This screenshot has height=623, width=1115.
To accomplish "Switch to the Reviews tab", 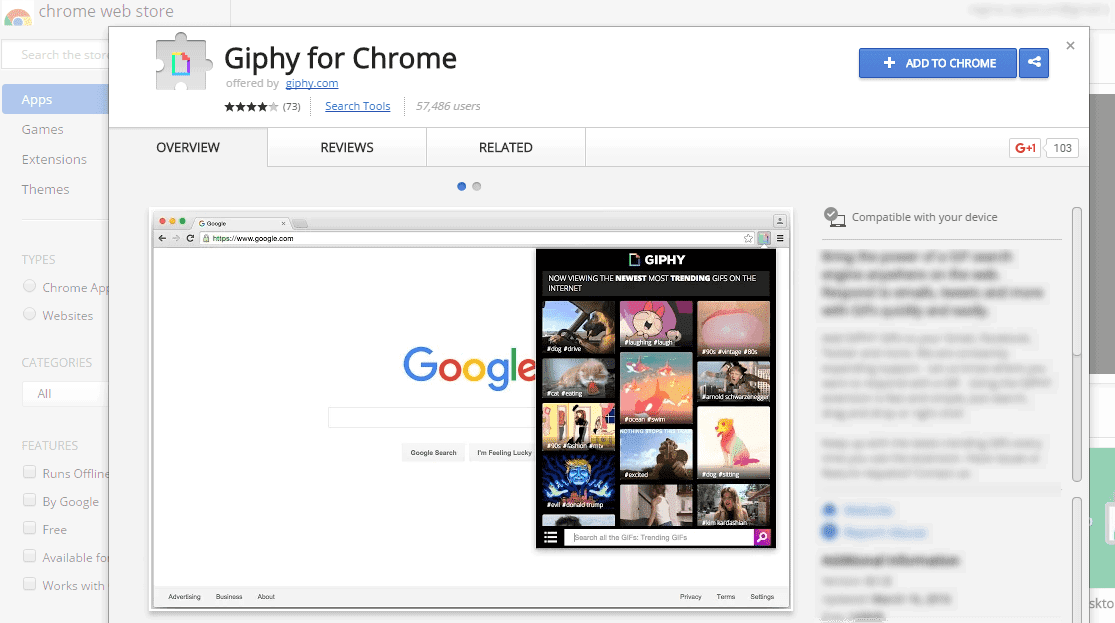I will click(347, 147).
